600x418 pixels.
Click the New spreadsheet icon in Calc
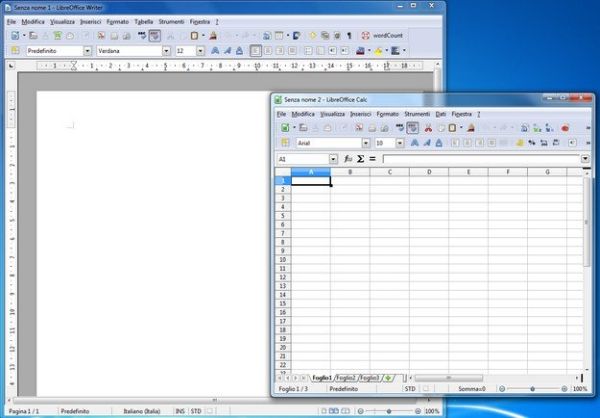[285, 128]
